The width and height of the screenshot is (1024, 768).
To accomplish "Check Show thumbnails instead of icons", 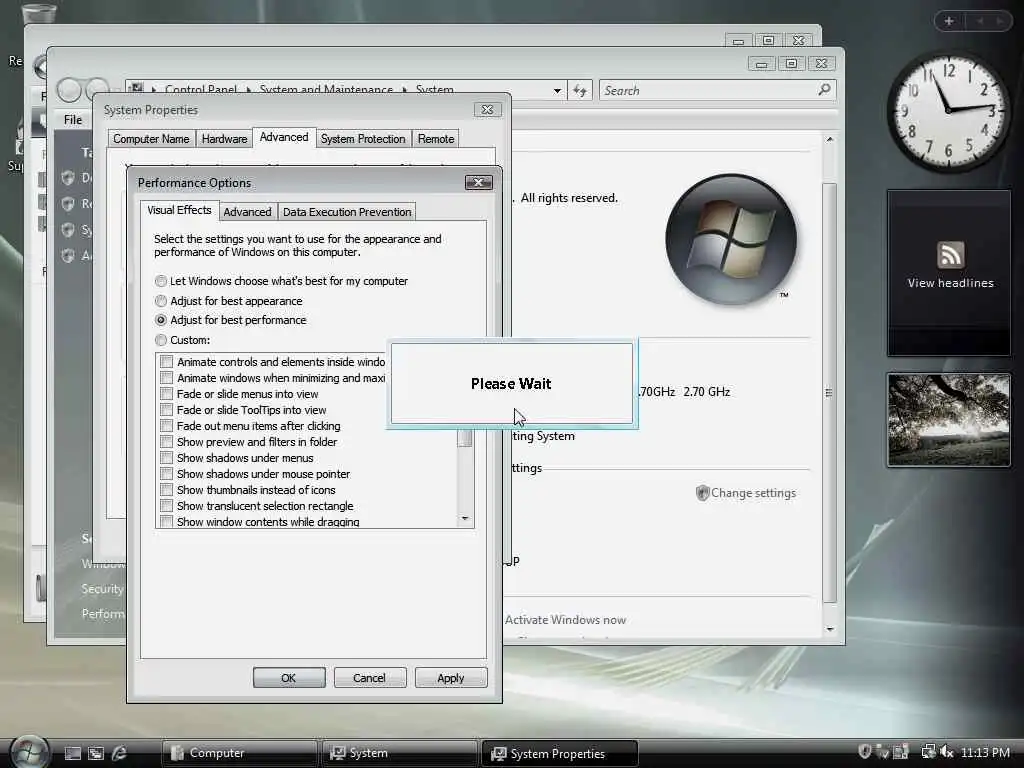I will tap(167, 490).
